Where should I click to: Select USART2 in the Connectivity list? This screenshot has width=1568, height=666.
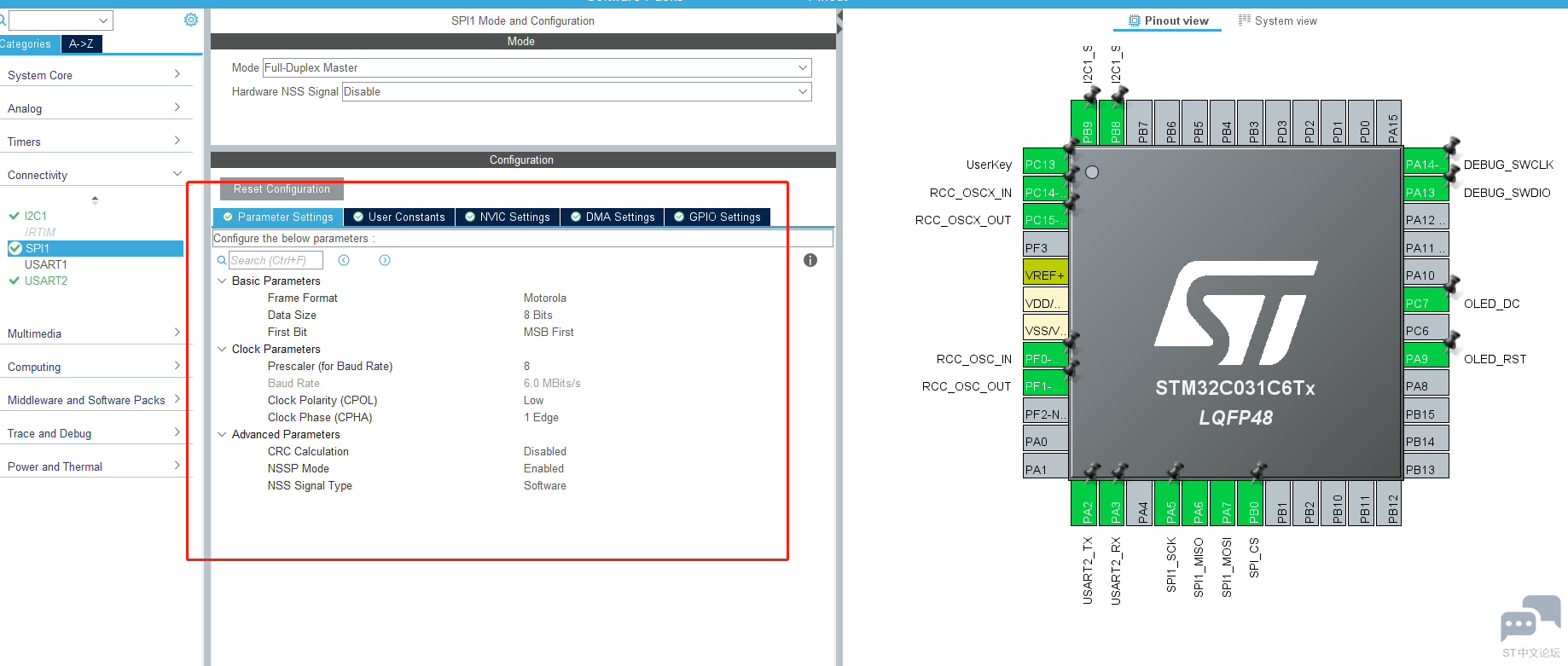point(45,281)
